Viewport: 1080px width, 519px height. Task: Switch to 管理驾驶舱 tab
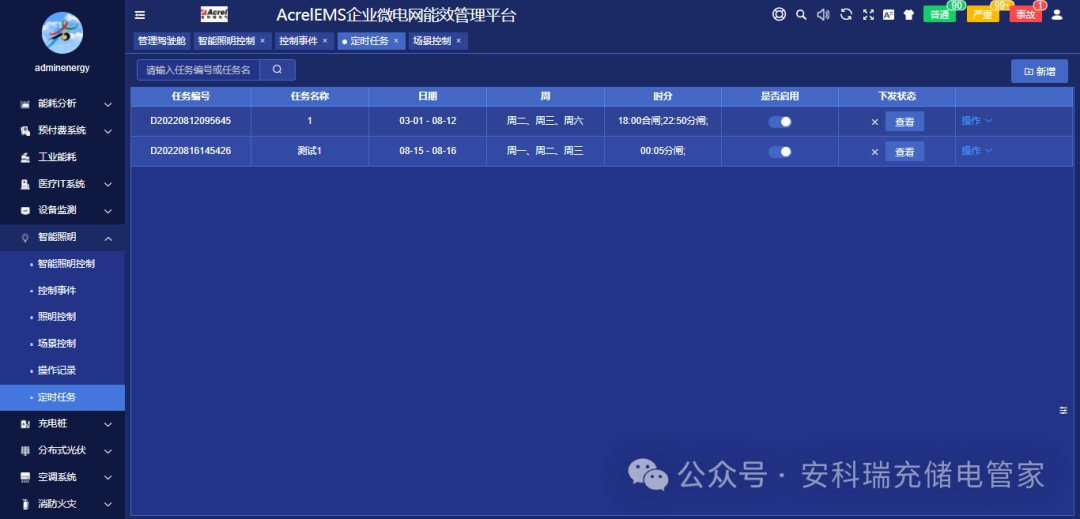[x=162, y=41]
